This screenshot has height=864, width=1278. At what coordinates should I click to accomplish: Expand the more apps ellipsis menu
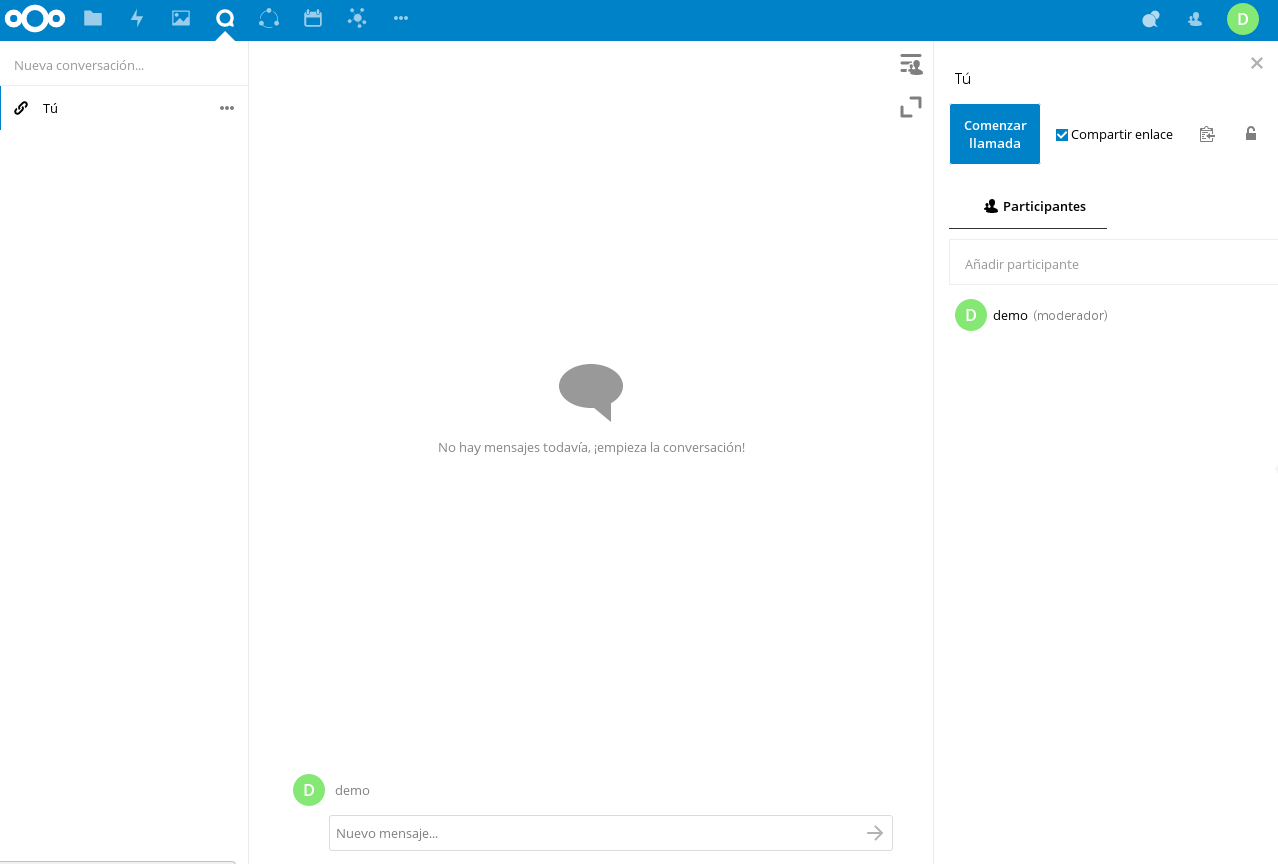(401, 18)
